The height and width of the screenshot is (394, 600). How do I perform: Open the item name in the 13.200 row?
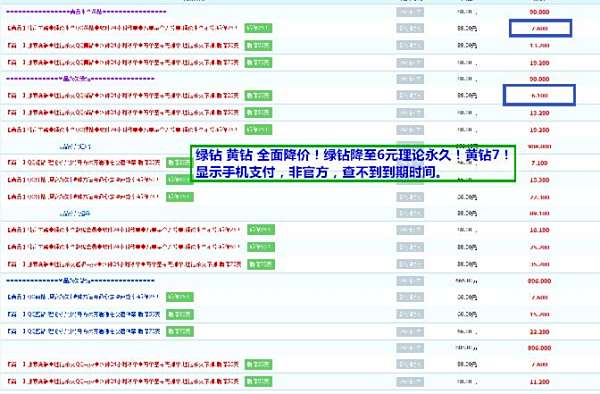pyautogui.click(x=123, y=113)
